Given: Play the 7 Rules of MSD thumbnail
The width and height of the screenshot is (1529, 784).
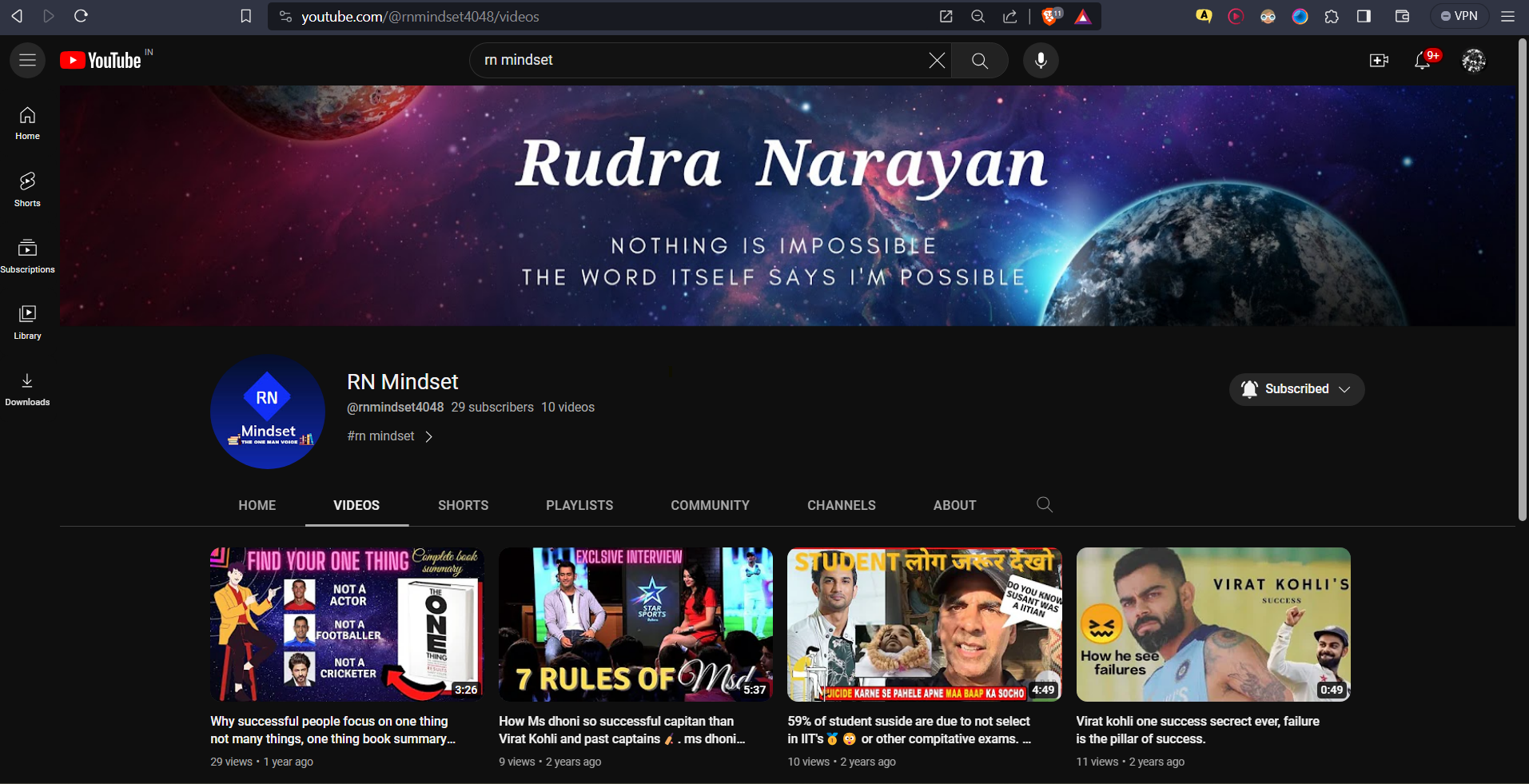Looking at the screenshot, I should pos(635,625).
